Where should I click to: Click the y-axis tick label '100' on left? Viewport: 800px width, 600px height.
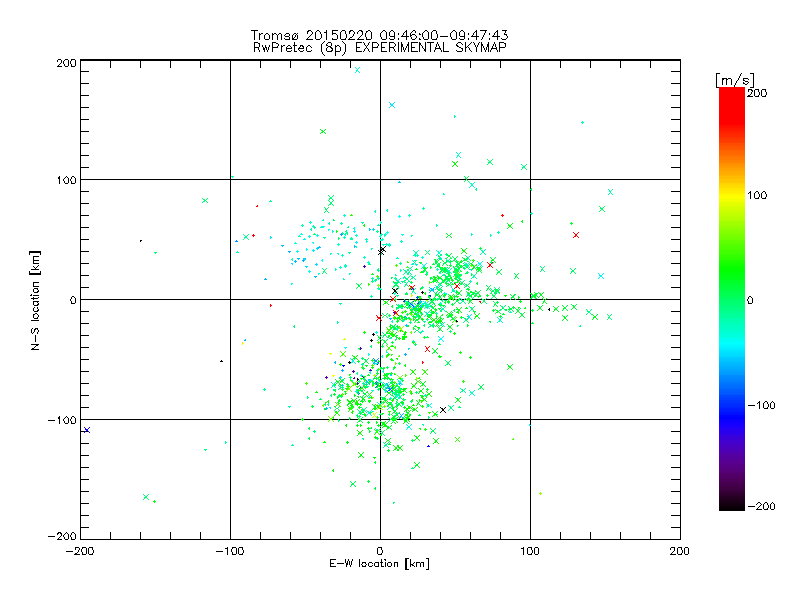click(66, 180)
